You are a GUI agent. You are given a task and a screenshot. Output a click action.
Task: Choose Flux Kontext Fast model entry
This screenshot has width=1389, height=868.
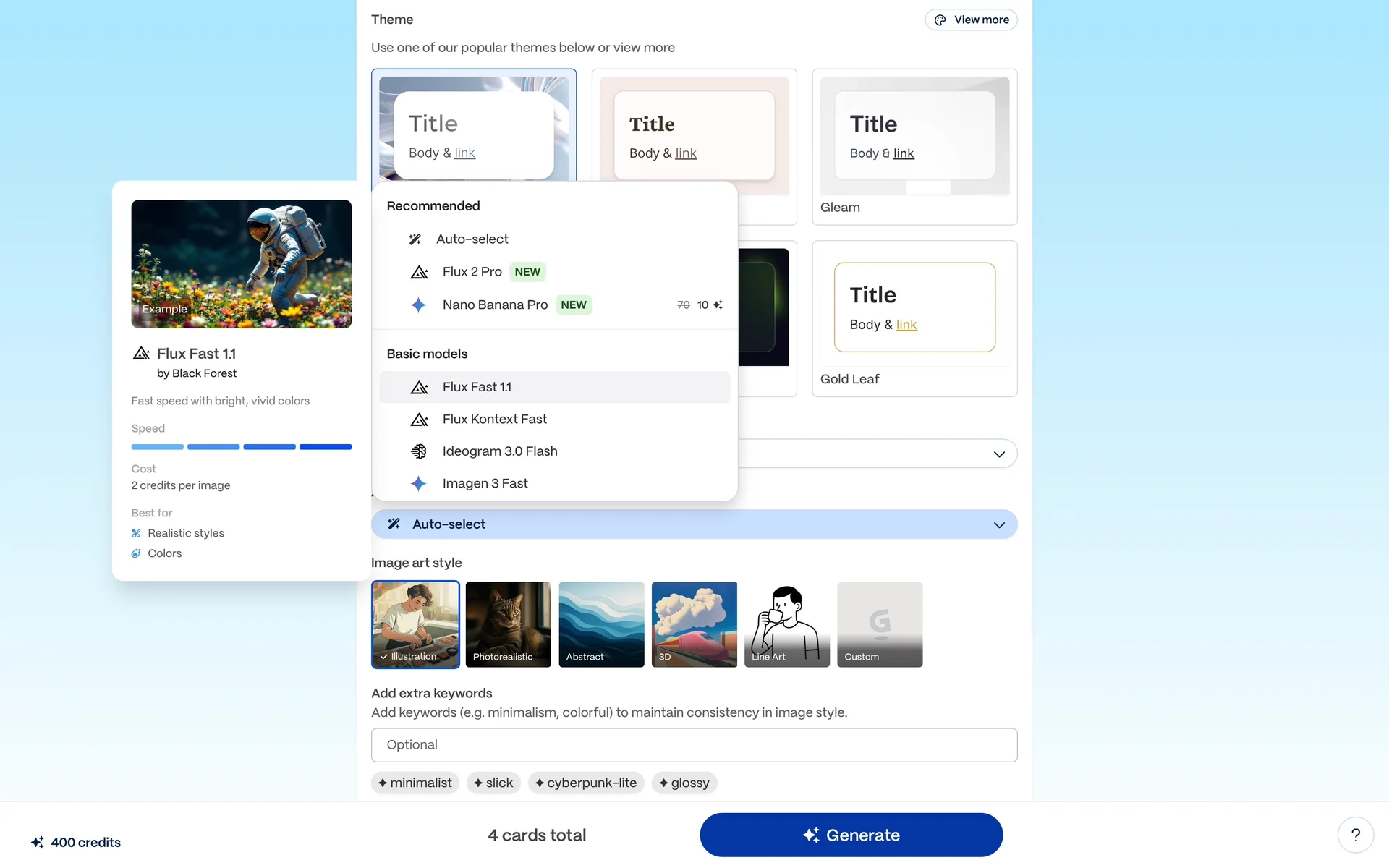coord(495,420)
